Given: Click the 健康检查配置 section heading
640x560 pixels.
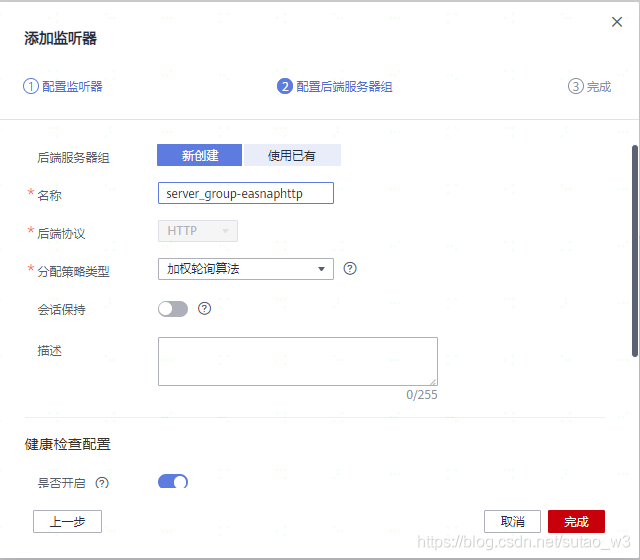Looking at the screenshot, I should [68, 444].
